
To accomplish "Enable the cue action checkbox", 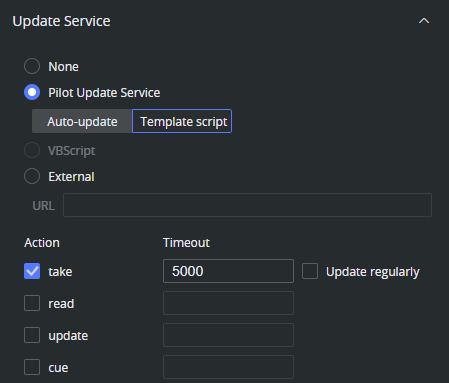I will [32, 367].
